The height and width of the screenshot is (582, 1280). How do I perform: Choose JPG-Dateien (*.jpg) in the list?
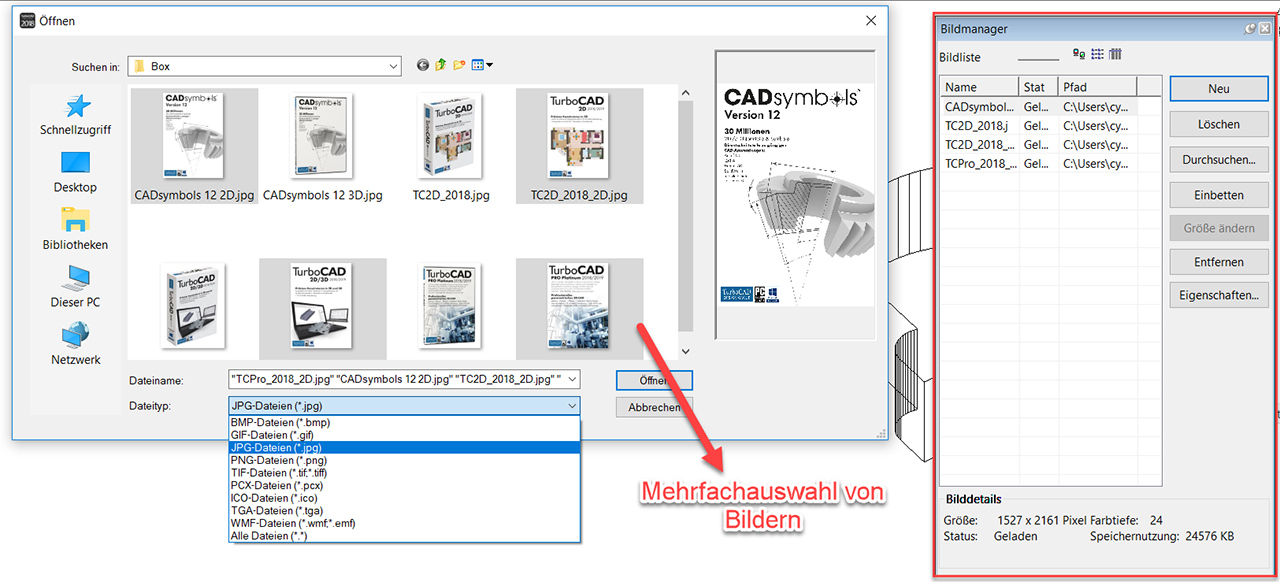404,448
